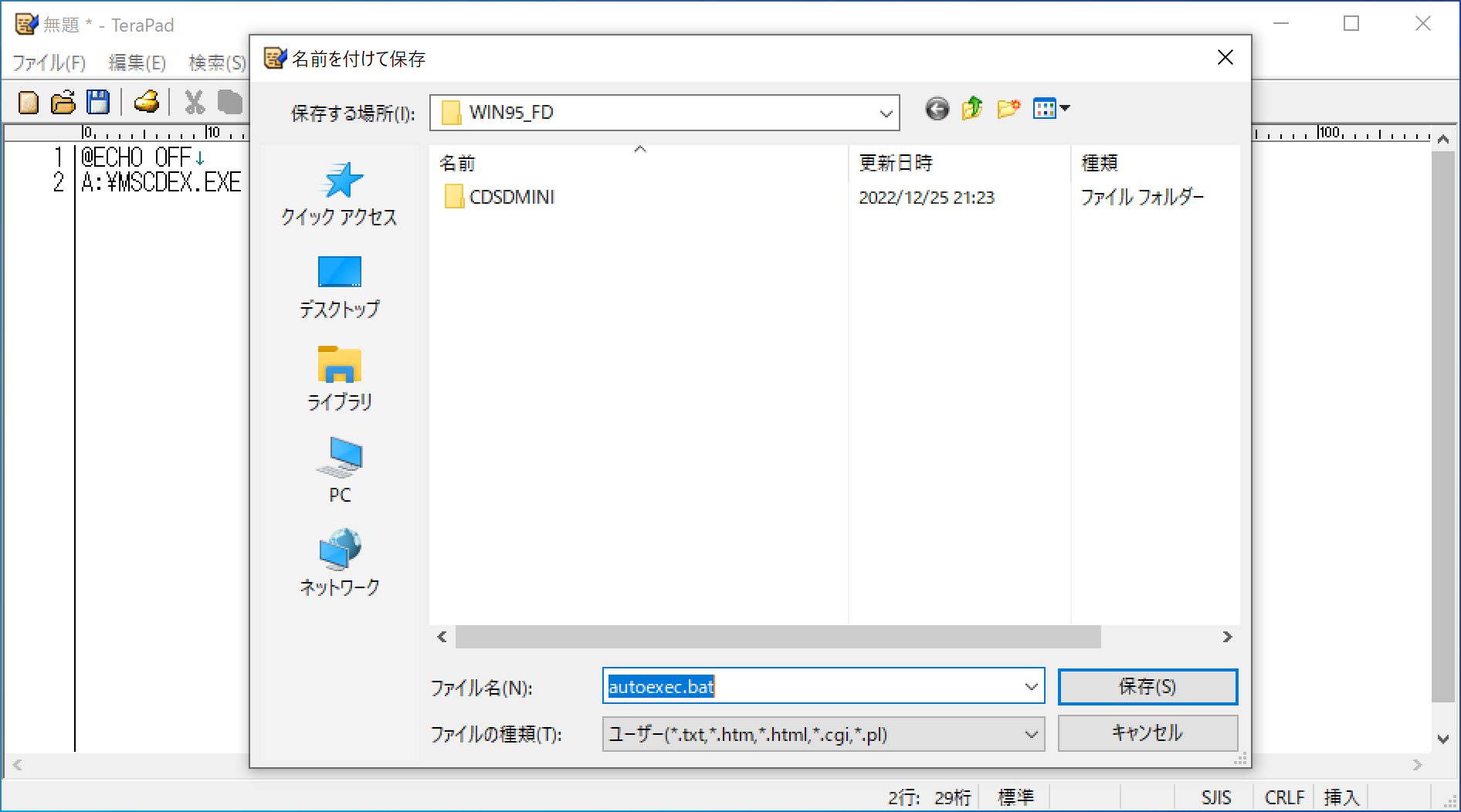Click the New file icon in TeraPad toolbar
Image resolution: width=1461 pixels, height=812 pixels.
[x=29, y=103]
